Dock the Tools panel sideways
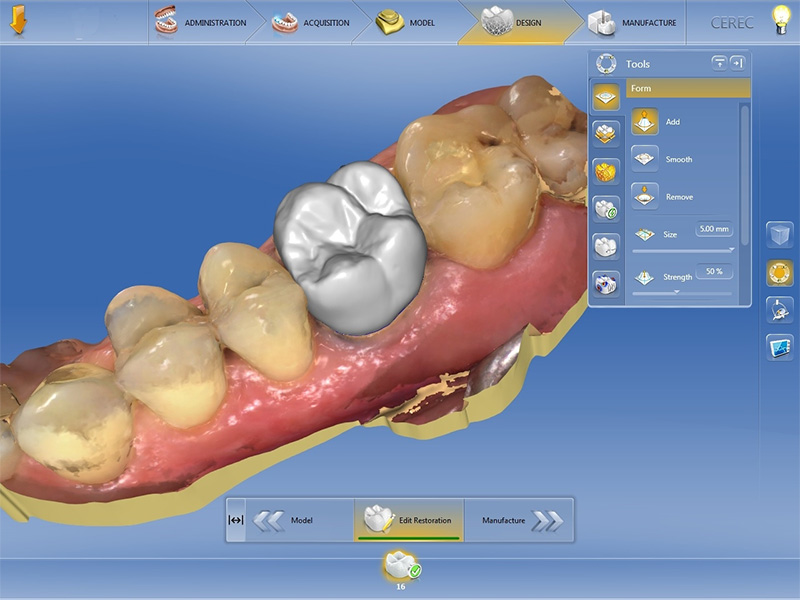This screenshot has height=600, width=800. click(737, 63)
